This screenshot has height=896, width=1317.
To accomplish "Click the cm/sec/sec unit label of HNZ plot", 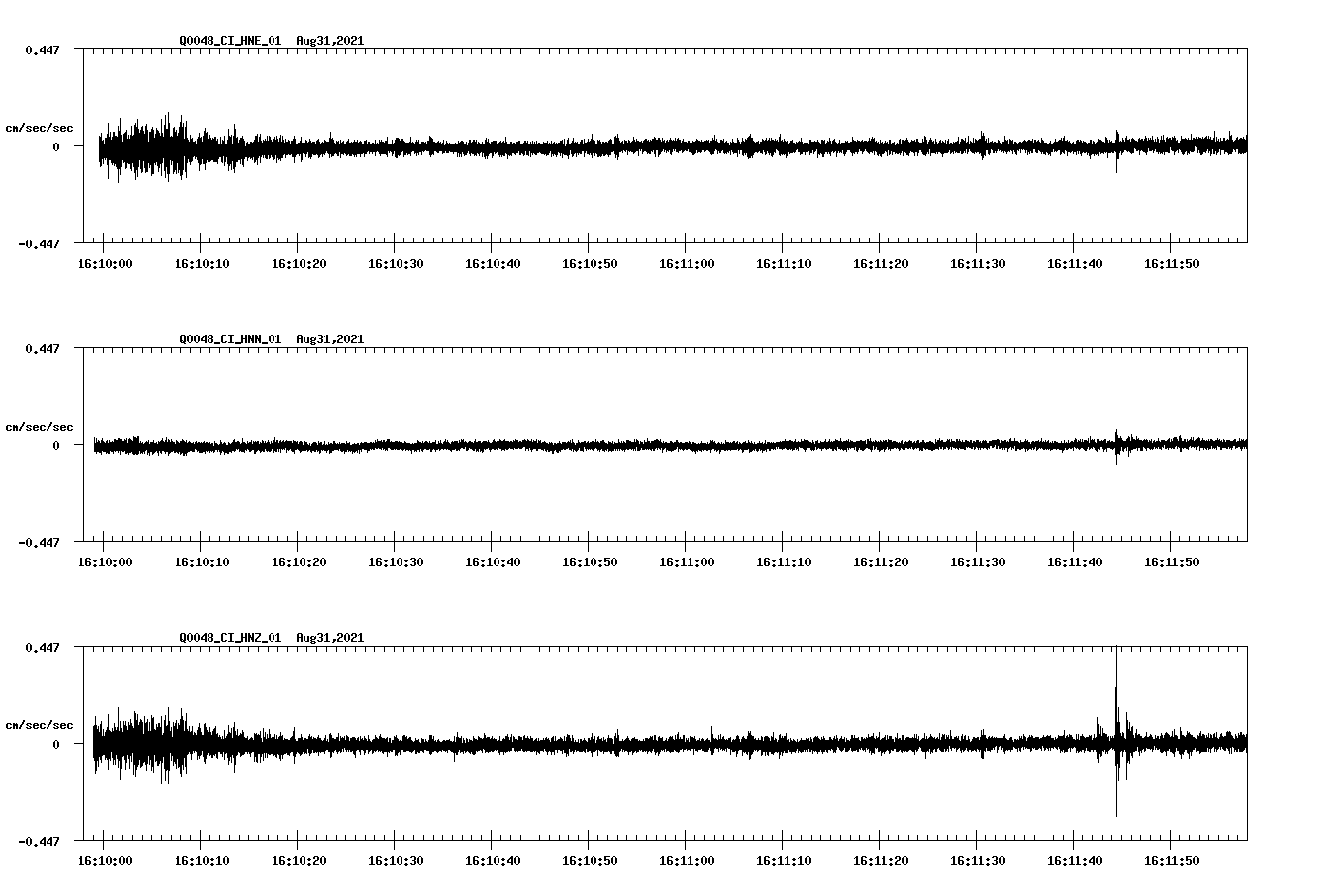I will pos(39,725).
